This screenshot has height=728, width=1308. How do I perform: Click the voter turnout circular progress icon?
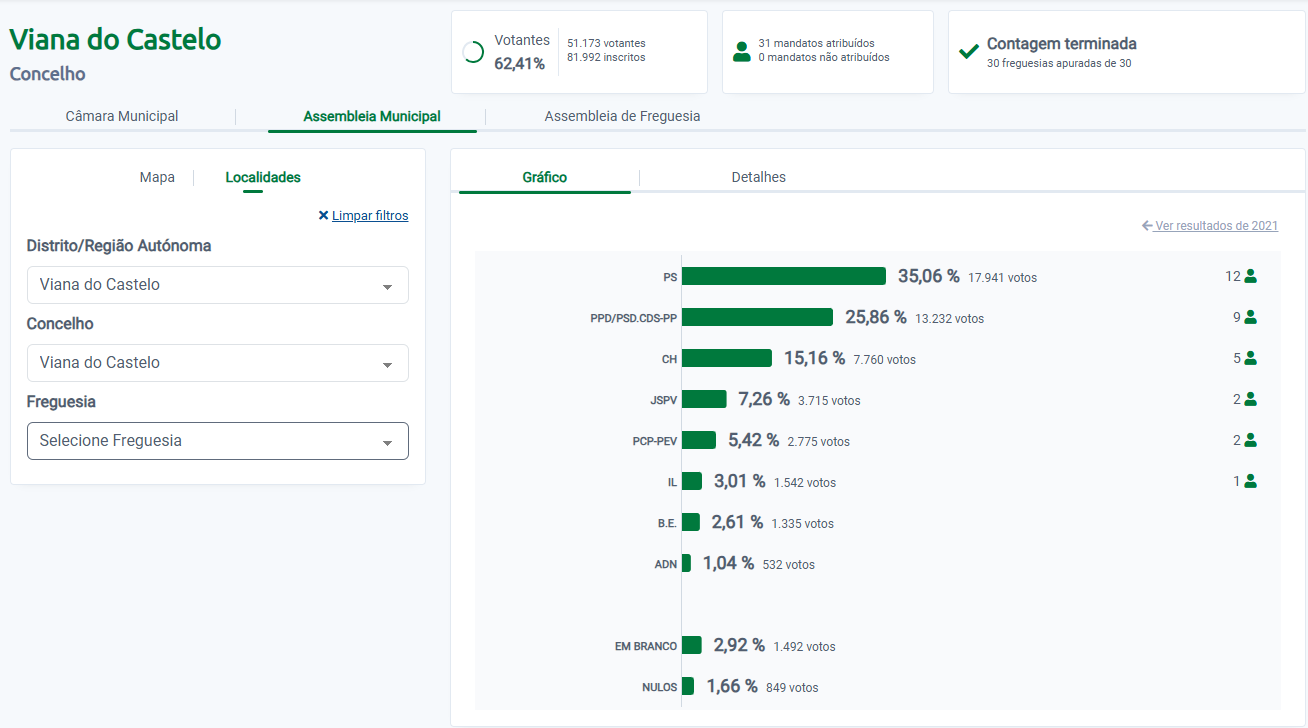pyautogui.click(x=474, y=52)
